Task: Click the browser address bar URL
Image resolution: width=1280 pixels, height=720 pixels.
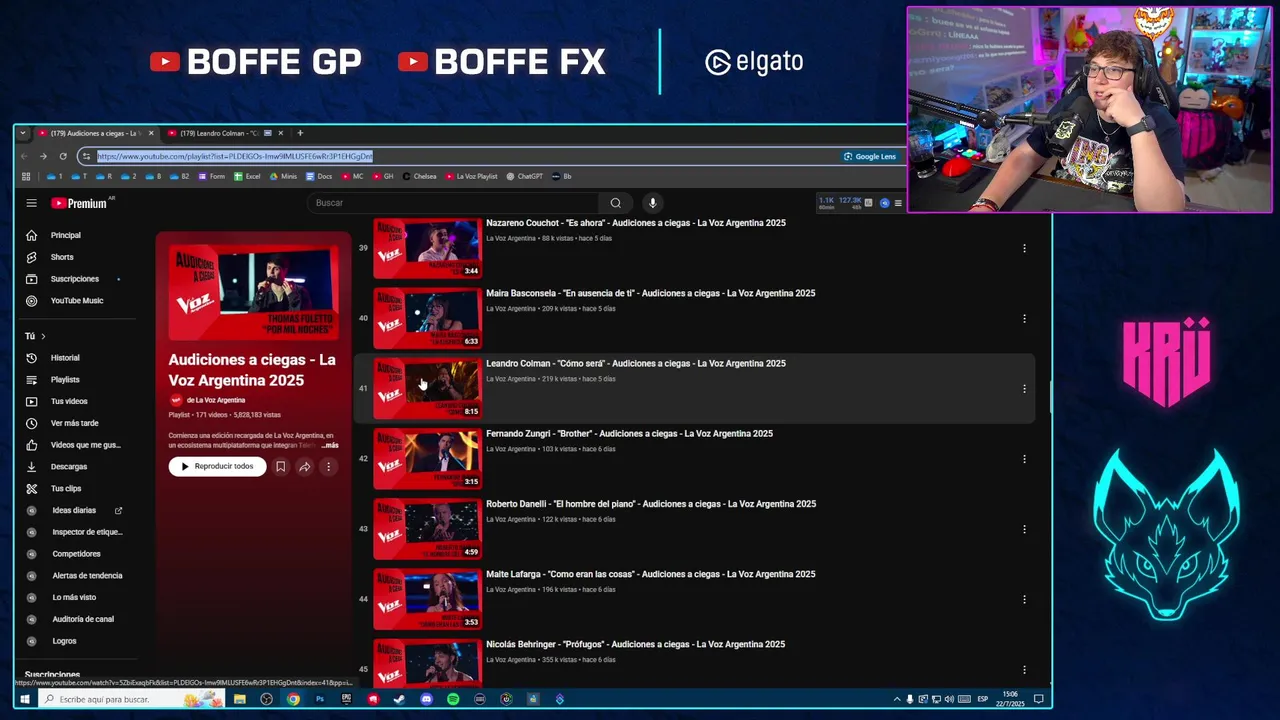Action: 235,156
